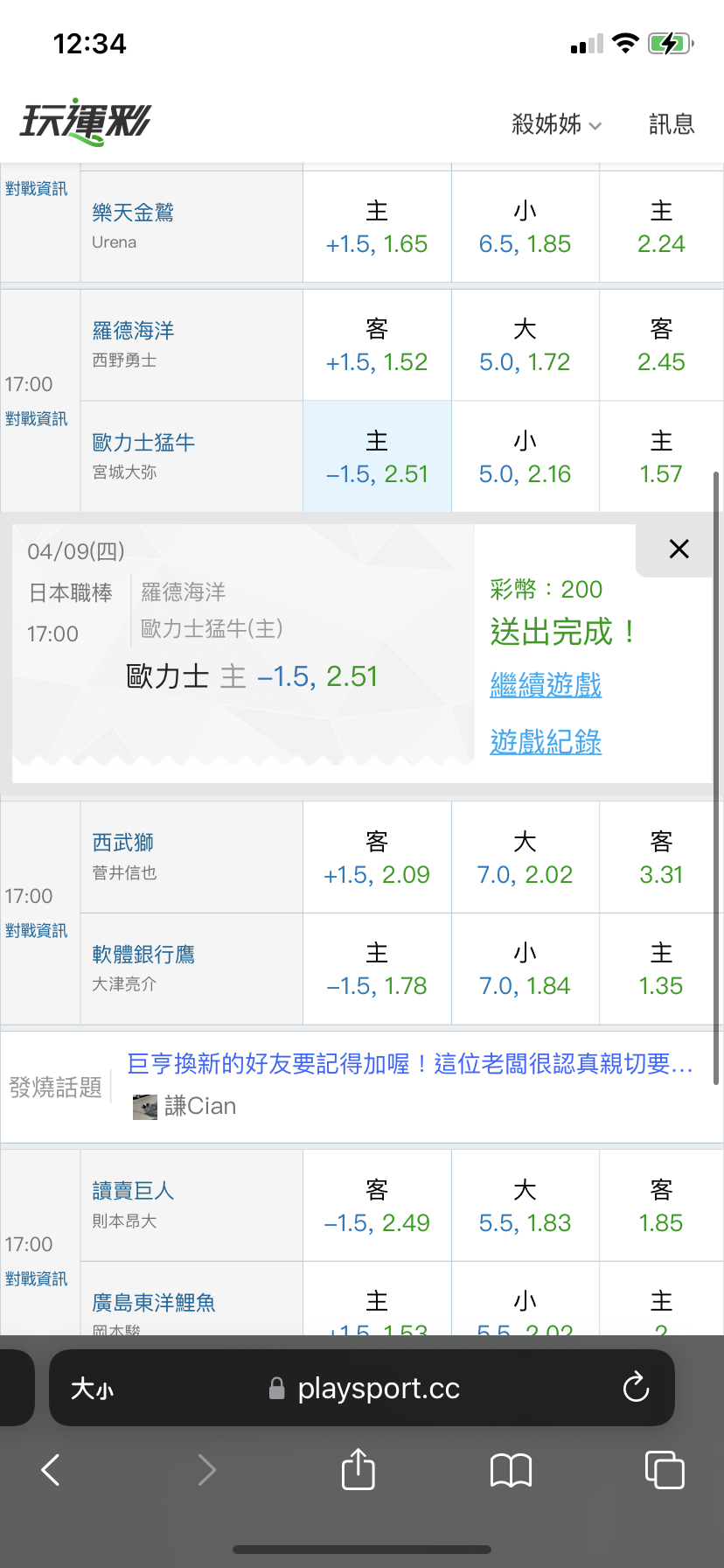This screenshot has width=724, height=1568.
Task: Open 西武獅 game 對戰資訊
Action: [x=37, y=931]
